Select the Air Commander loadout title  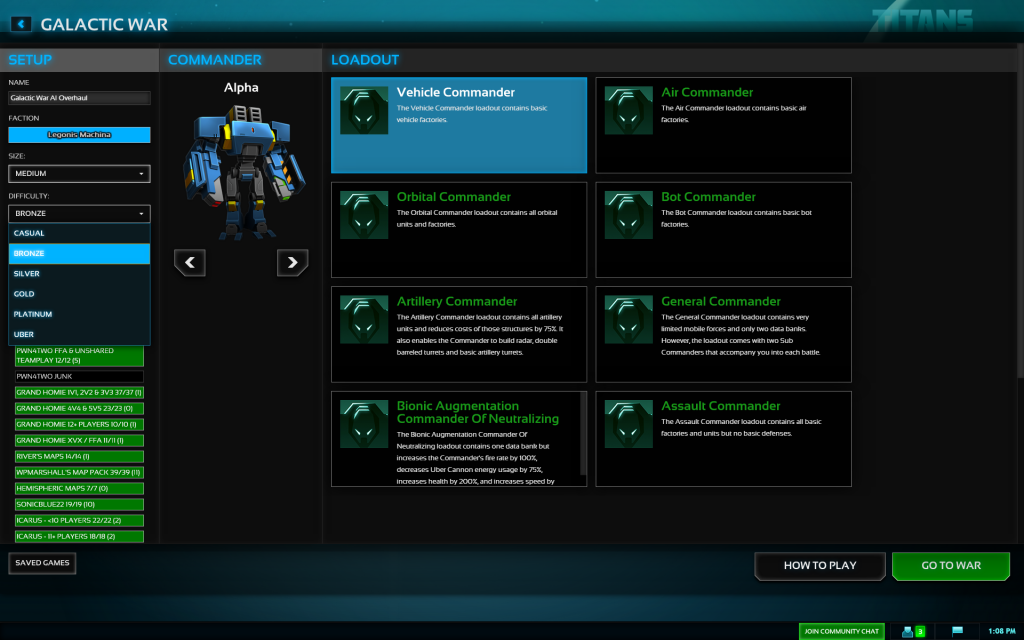[707, 92]
